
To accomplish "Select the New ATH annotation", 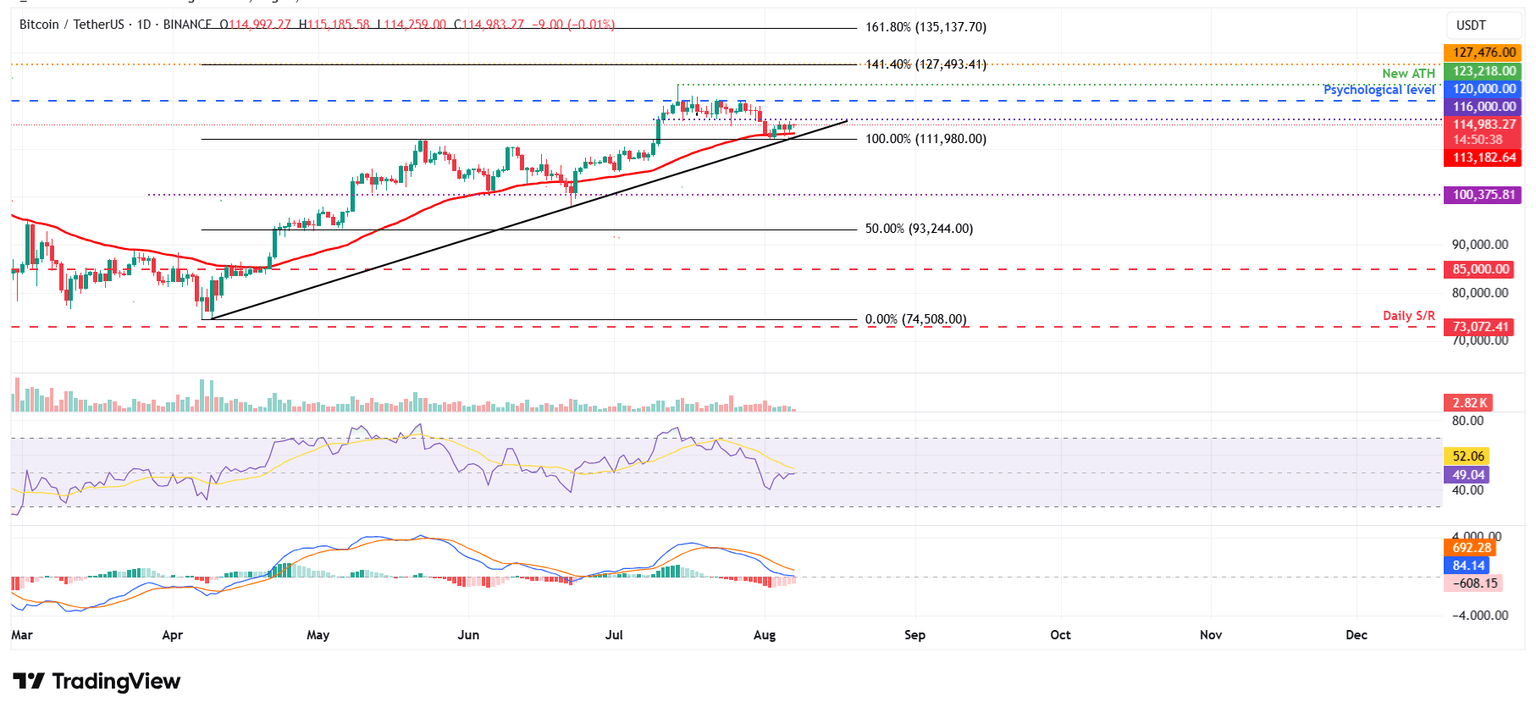I will click(x=1411, y=73).
